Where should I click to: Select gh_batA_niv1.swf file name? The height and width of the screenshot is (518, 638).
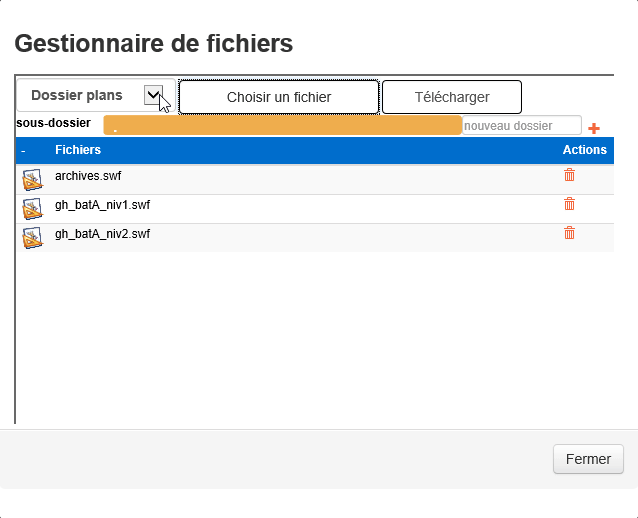point(102,205)
